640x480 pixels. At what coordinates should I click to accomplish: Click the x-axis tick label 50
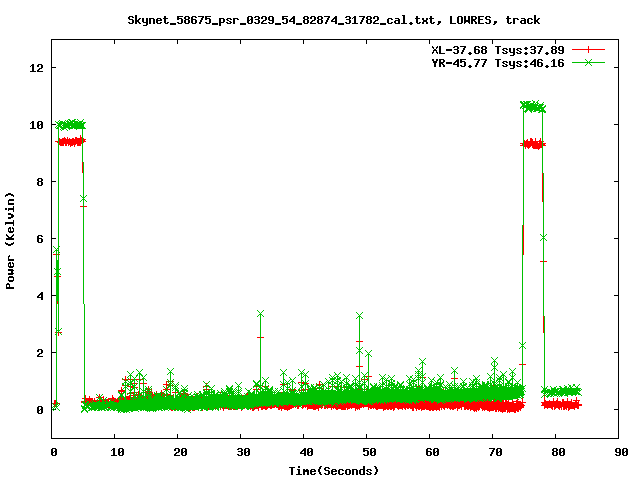[x=369, y=452]
